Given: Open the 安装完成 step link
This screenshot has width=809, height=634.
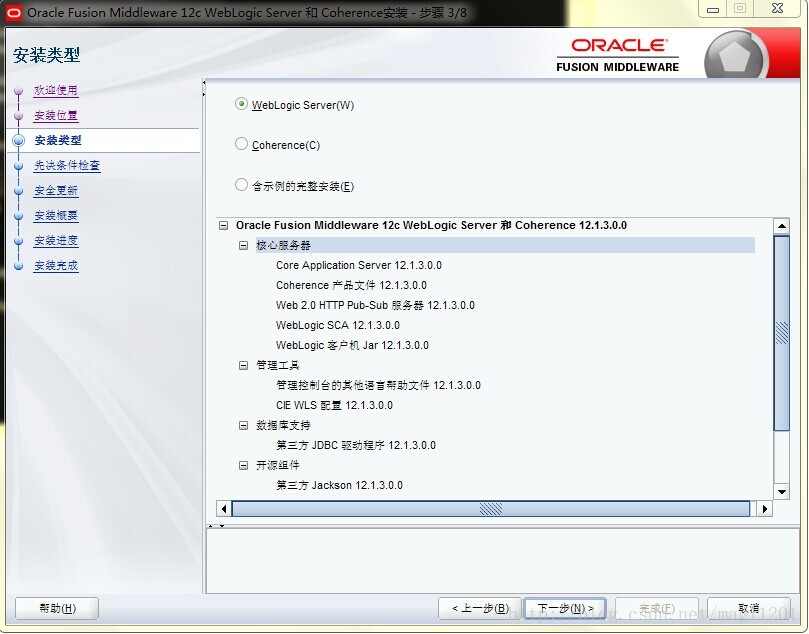Looking at the screenshot, I should [56, 266].
